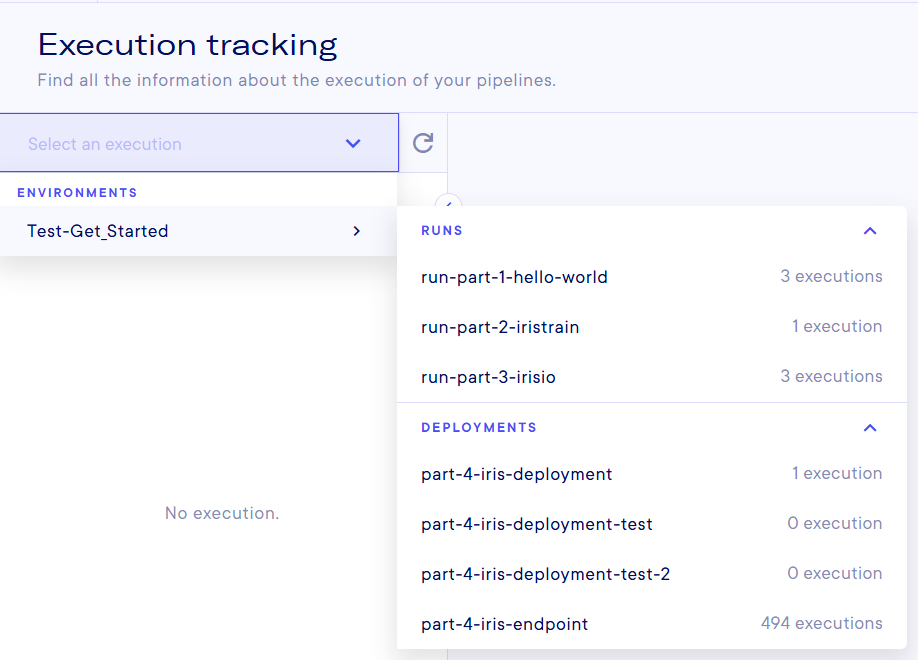Select the Test-Get_Started environment

point(198,231)
